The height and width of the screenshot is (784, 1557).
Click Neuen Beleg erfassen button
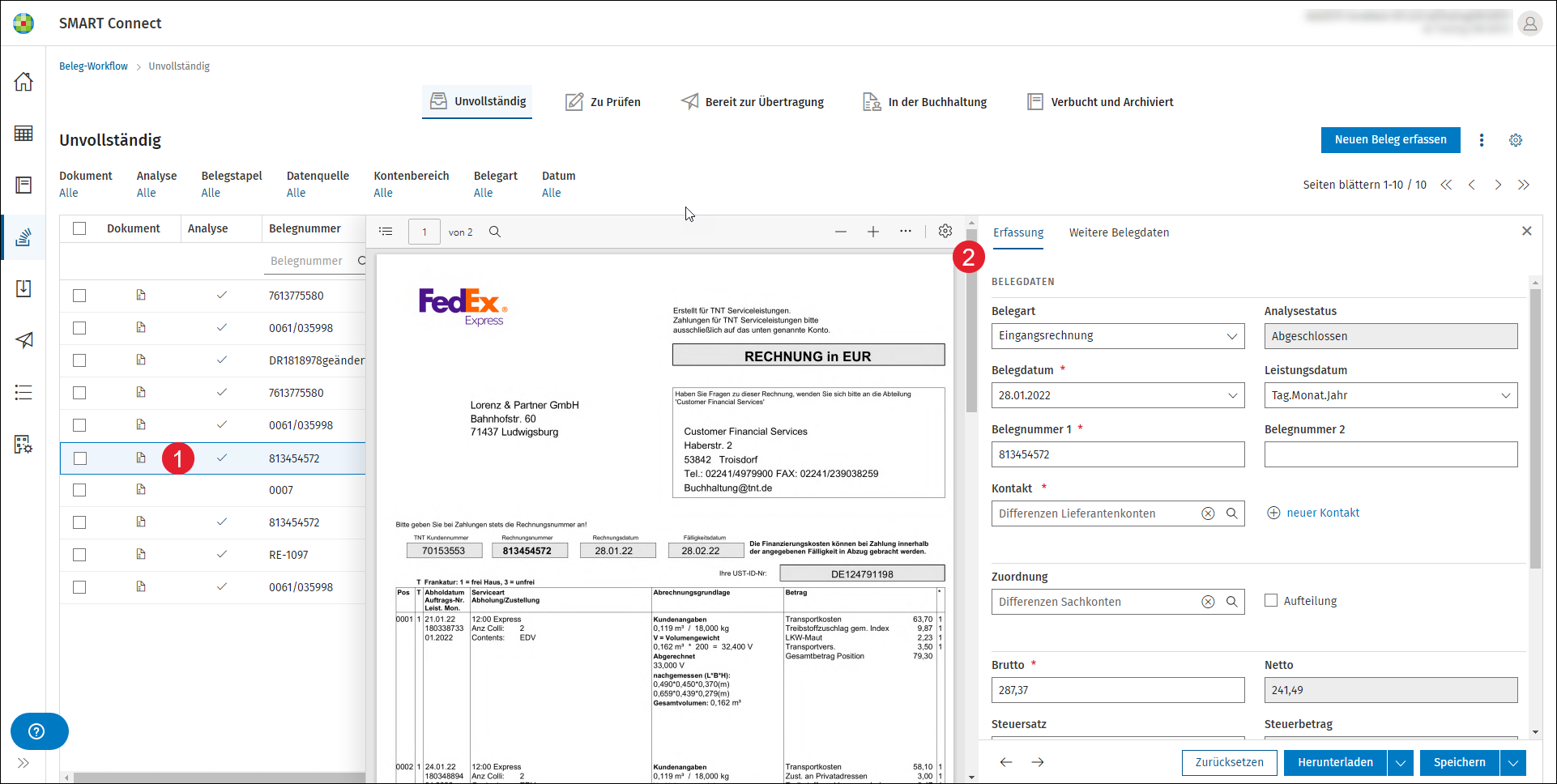pos(1390,140)
